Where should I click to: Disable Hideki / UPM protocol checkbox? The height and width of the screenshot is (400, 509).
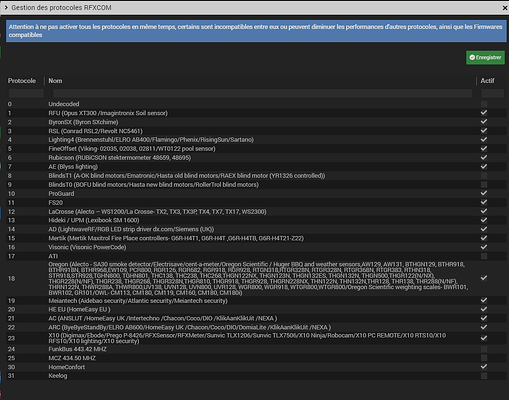(484, 220)
